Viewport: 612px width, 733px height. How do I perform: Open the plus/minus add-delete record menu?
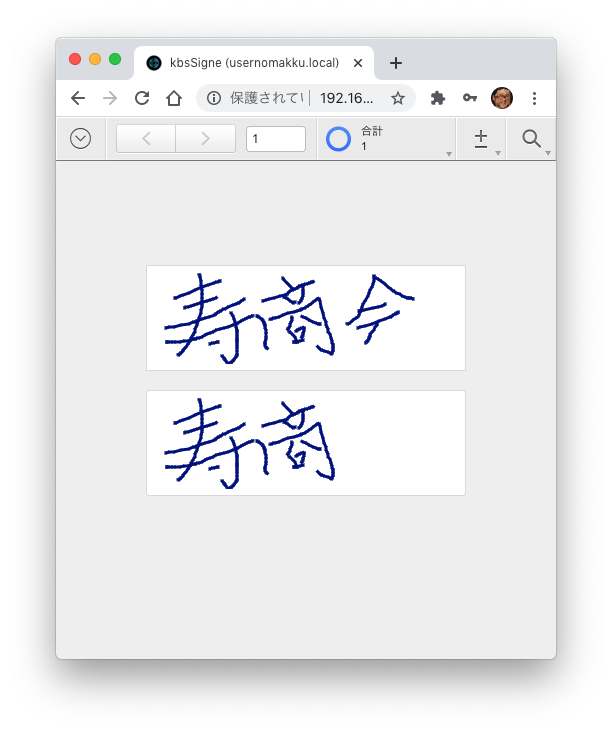[x=481, y=139]
